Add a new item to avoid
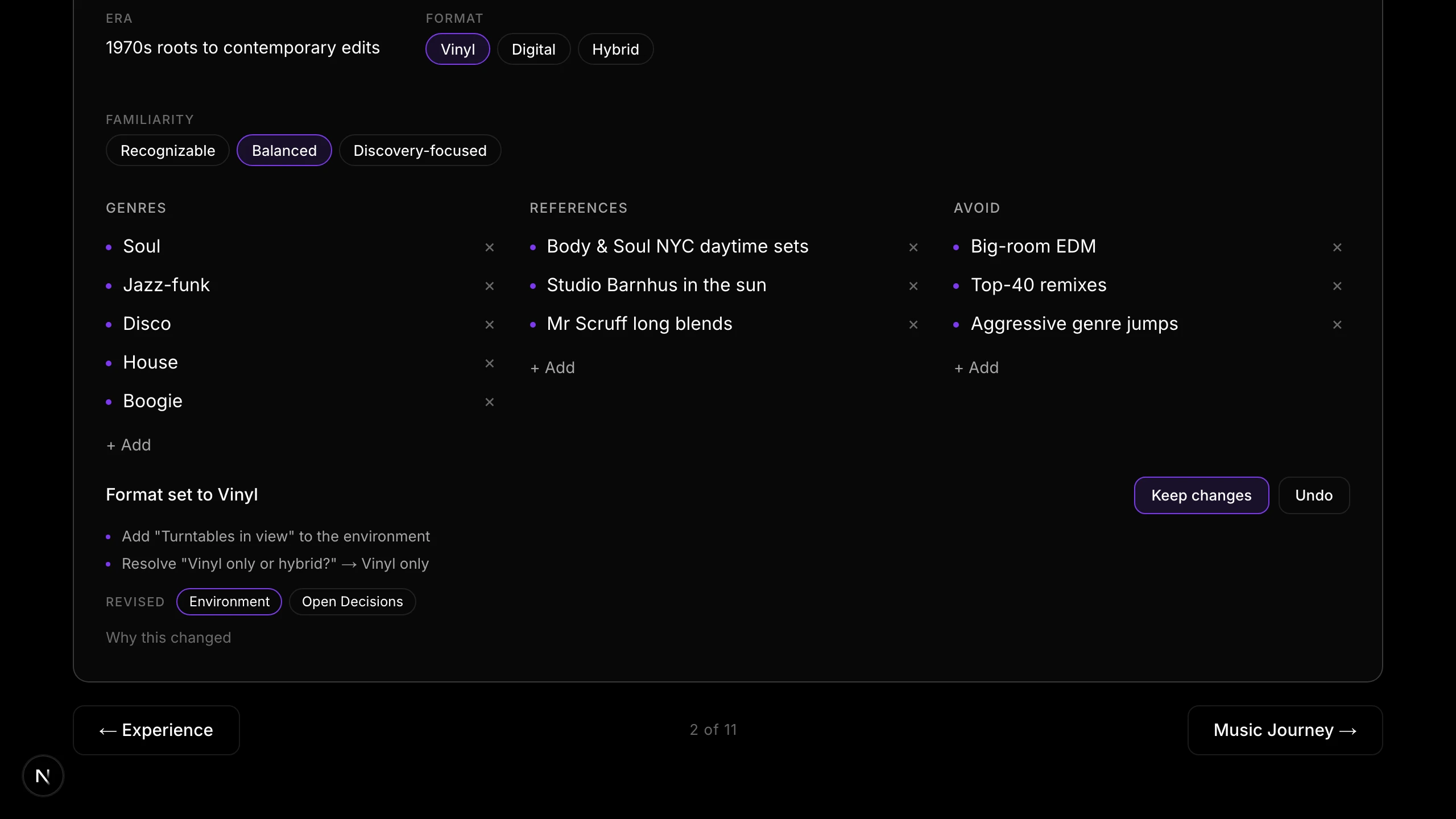This screenshot has height=819, width=1456. (976, 367)
